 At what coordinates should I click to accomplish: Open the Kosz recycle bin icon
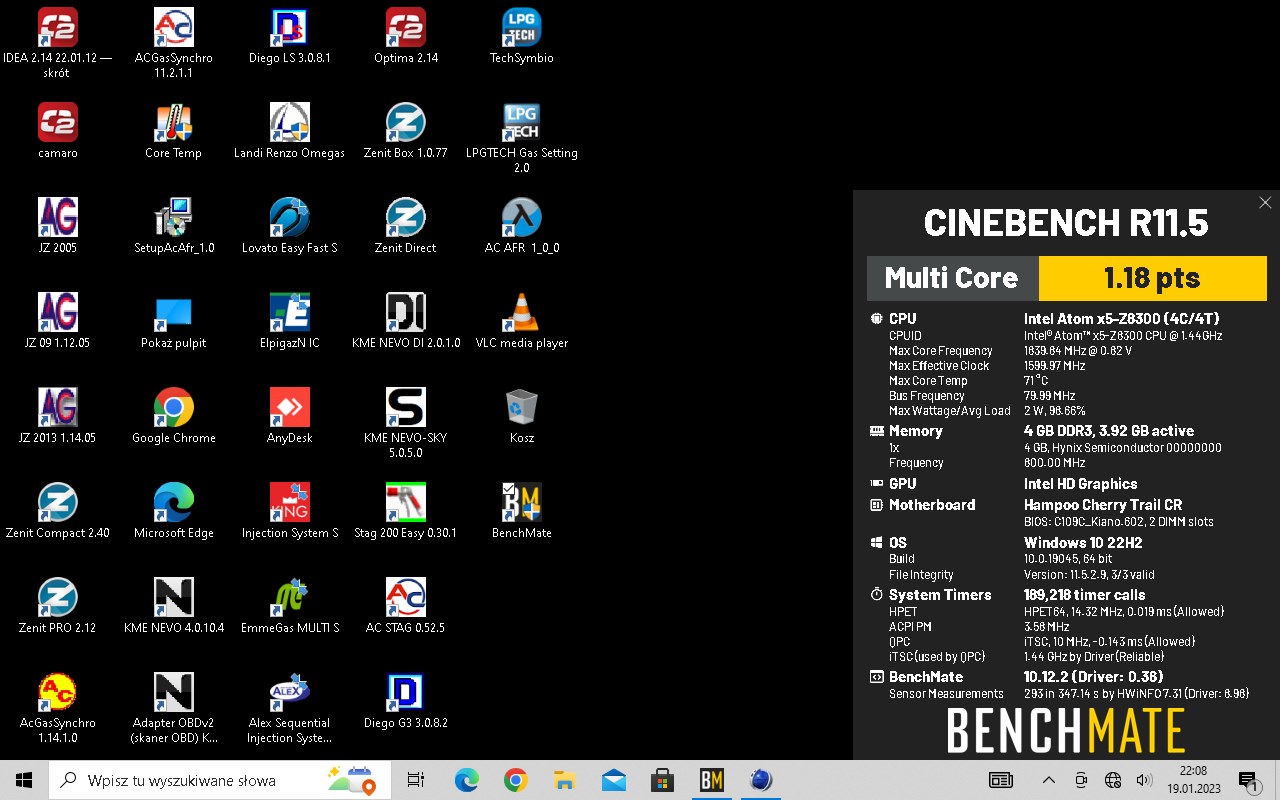(x=521, y=408)
